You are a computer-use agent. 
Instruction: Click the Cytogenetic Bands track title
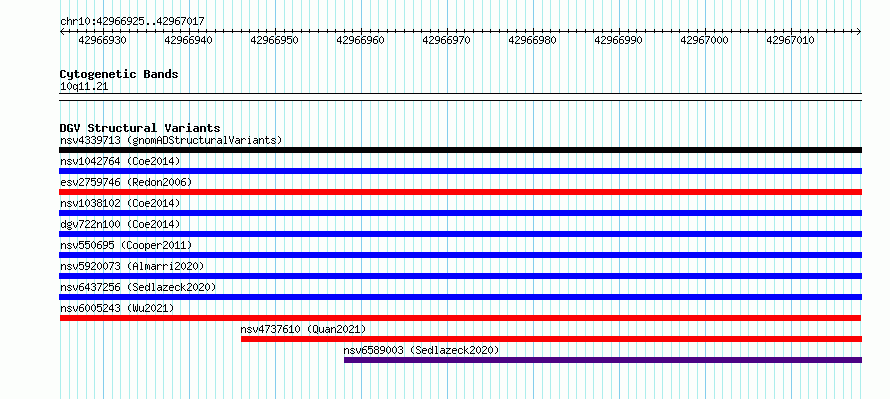coord(119,74)
